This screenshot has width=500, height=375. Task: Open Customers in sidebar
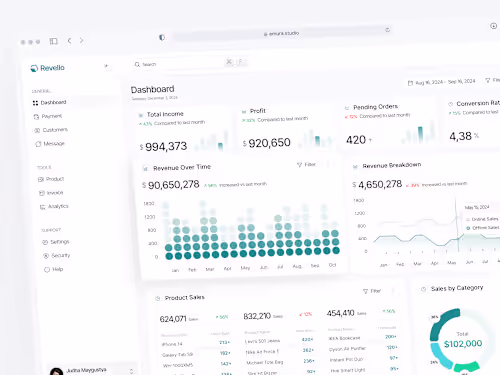51,130
